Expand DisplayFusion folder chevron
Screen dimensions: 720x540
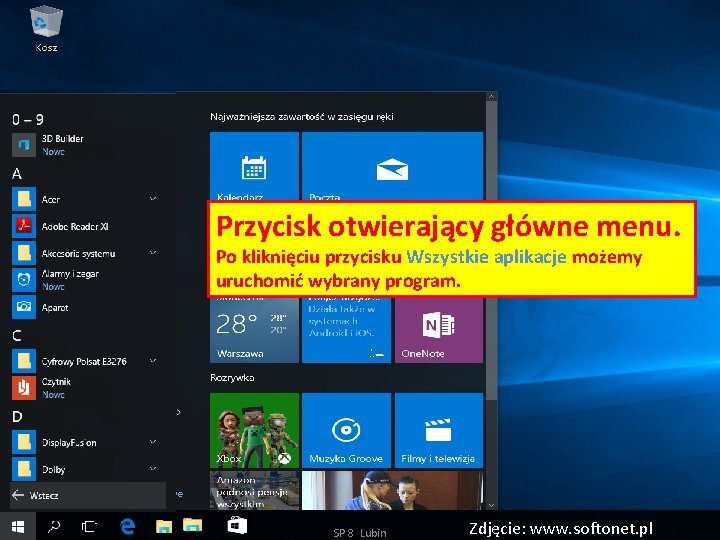point(153,442)
